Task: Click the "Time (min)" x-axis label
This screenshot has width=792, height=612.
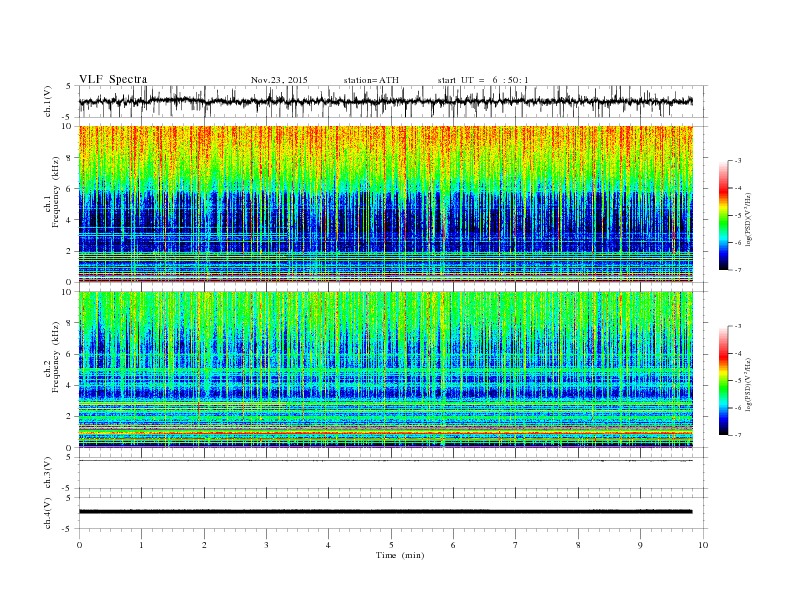Action: coord(400,555)
